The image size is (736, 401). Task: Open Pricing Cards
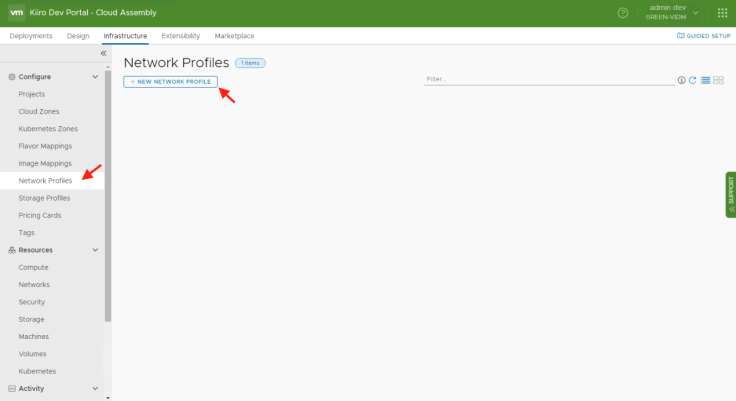[x=40, y=216]
